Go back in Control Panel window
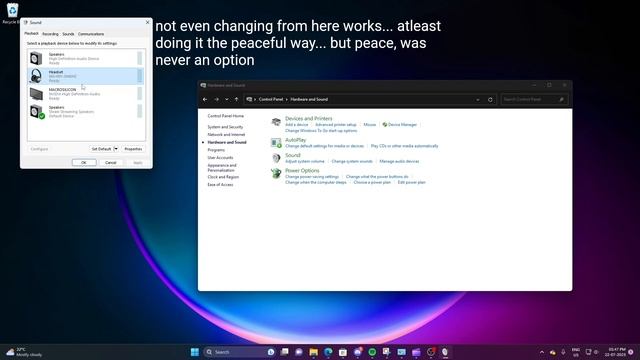 (205, 99)
